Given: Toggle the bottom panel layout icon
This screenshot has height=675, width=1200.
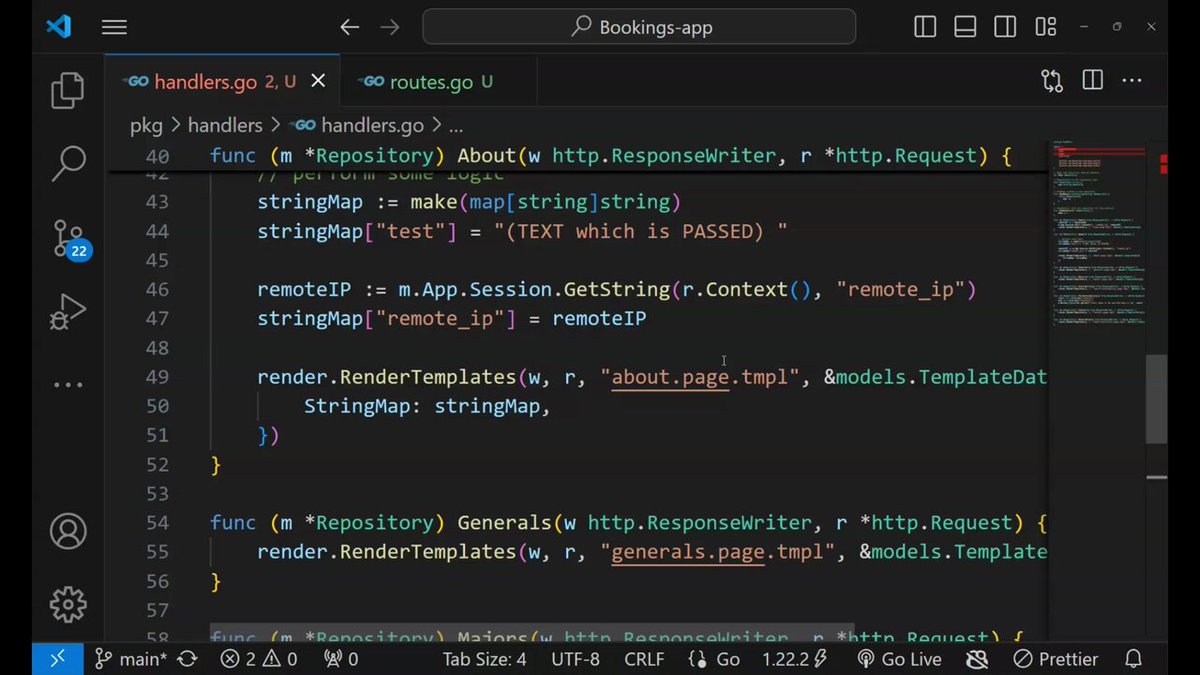Looking at the screenshot, I should pos(965,27).
